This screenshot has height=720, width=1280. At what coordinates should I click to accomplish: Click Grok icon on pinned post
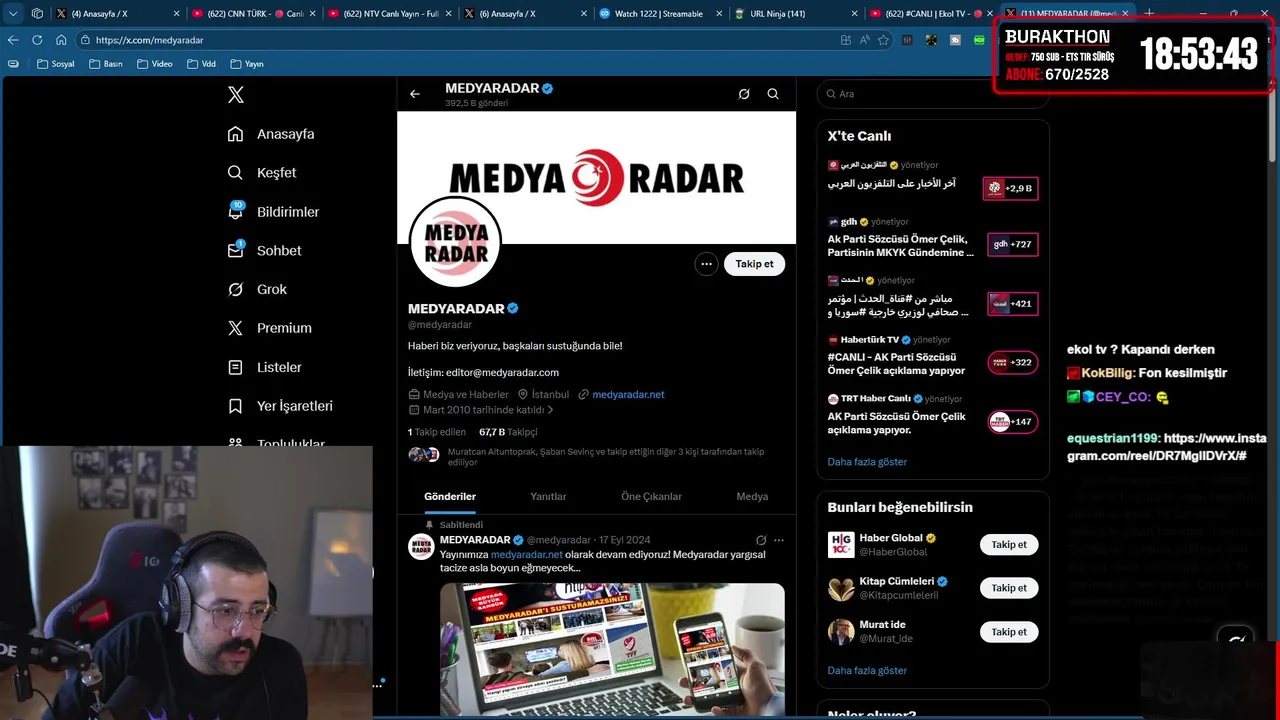coord(761,540)
